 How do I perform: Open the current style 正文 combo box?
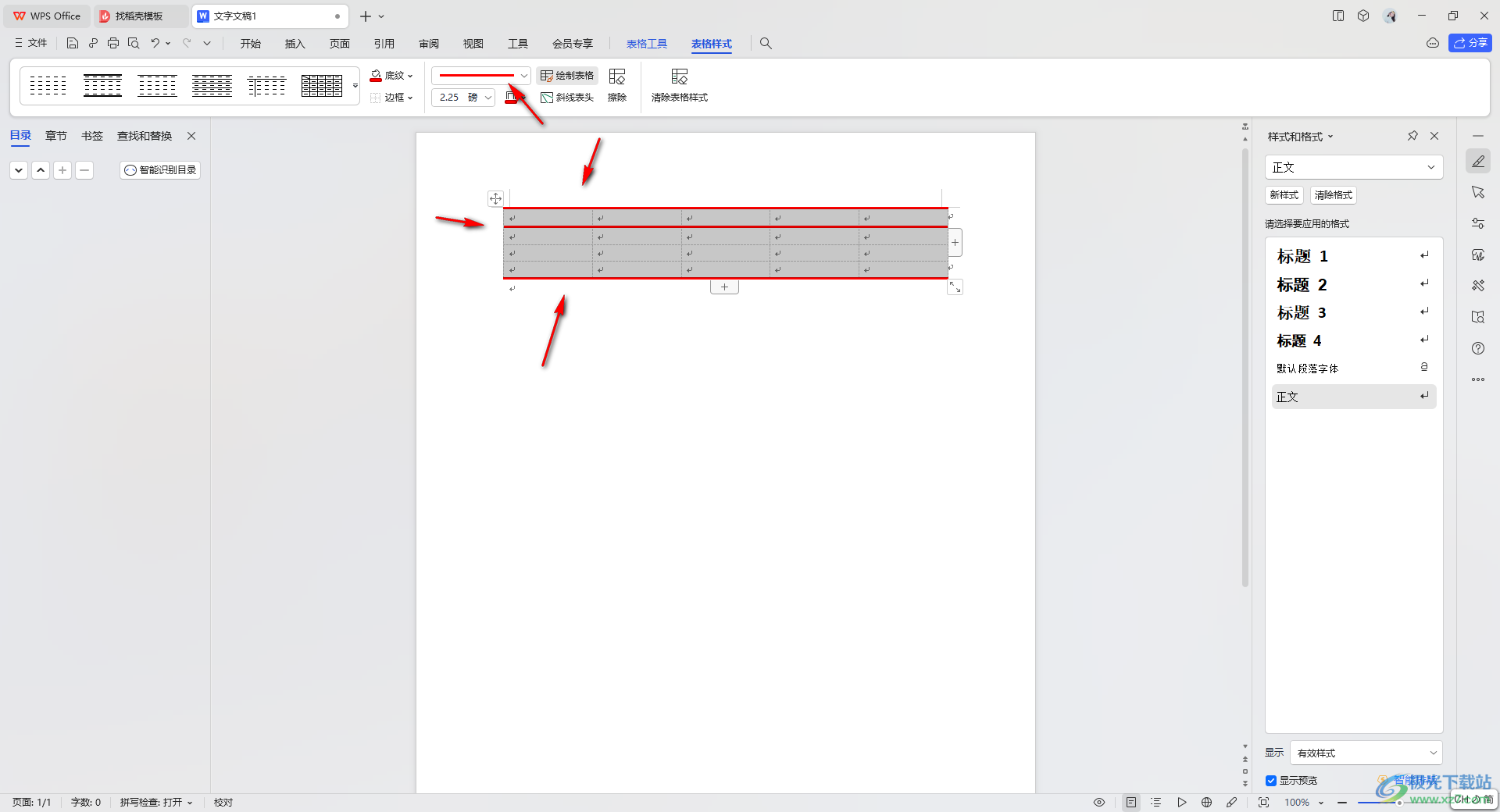click(1354, 167)
